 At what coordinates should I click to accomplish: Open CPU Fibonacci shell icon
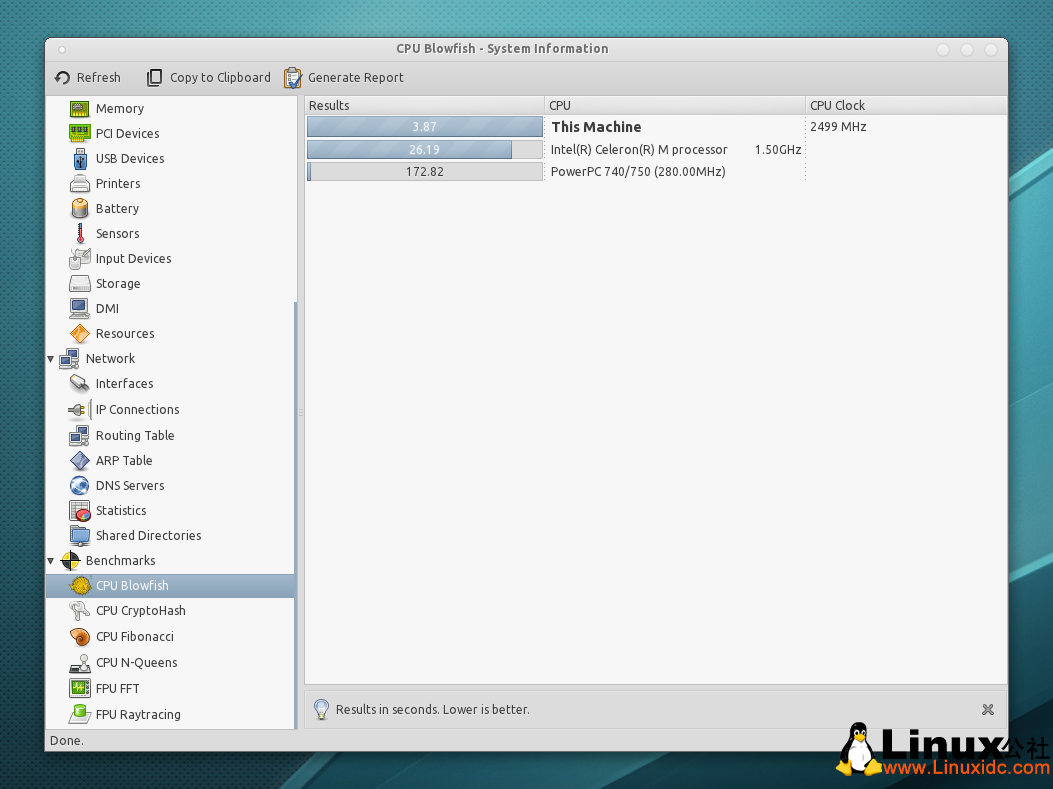(x=79, y=637)
